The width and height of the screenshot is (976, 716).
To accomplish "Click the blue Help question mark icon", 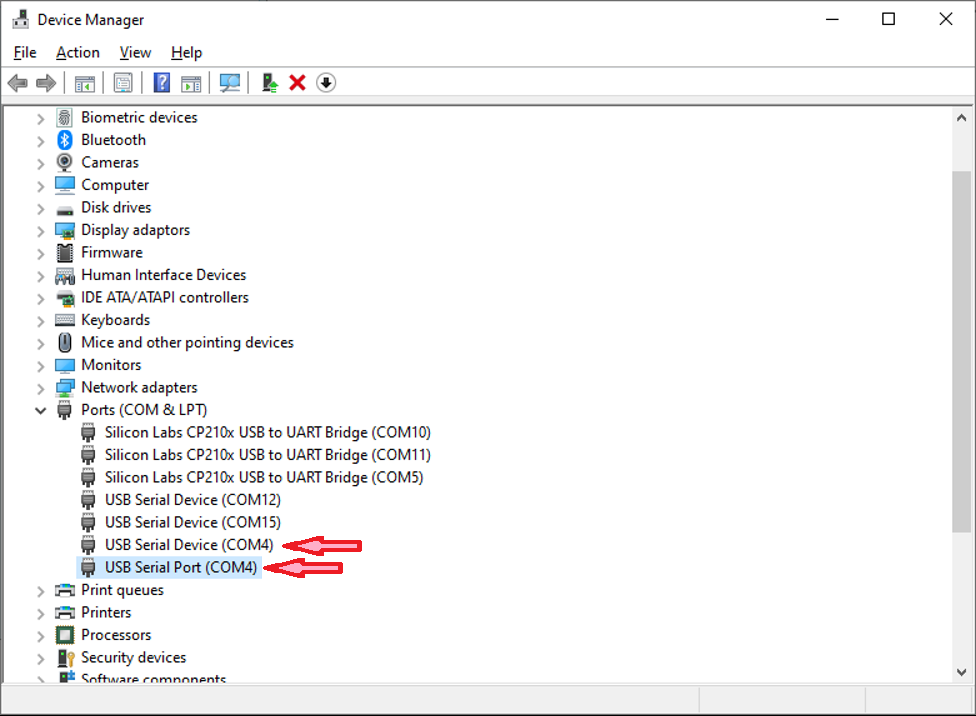I will (162, 83).
